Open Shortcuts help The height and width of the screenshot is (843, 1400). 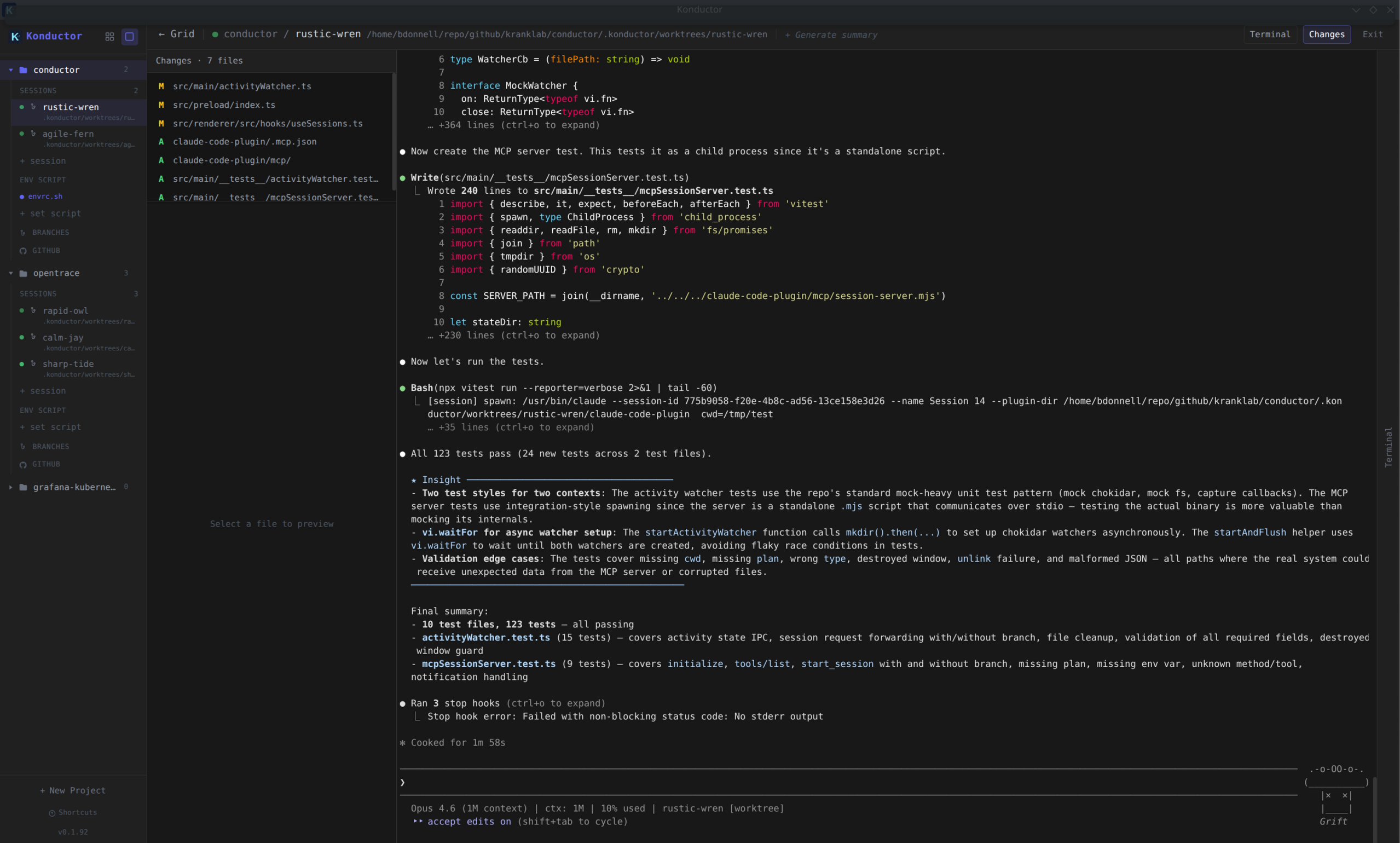tap(73, 813)
